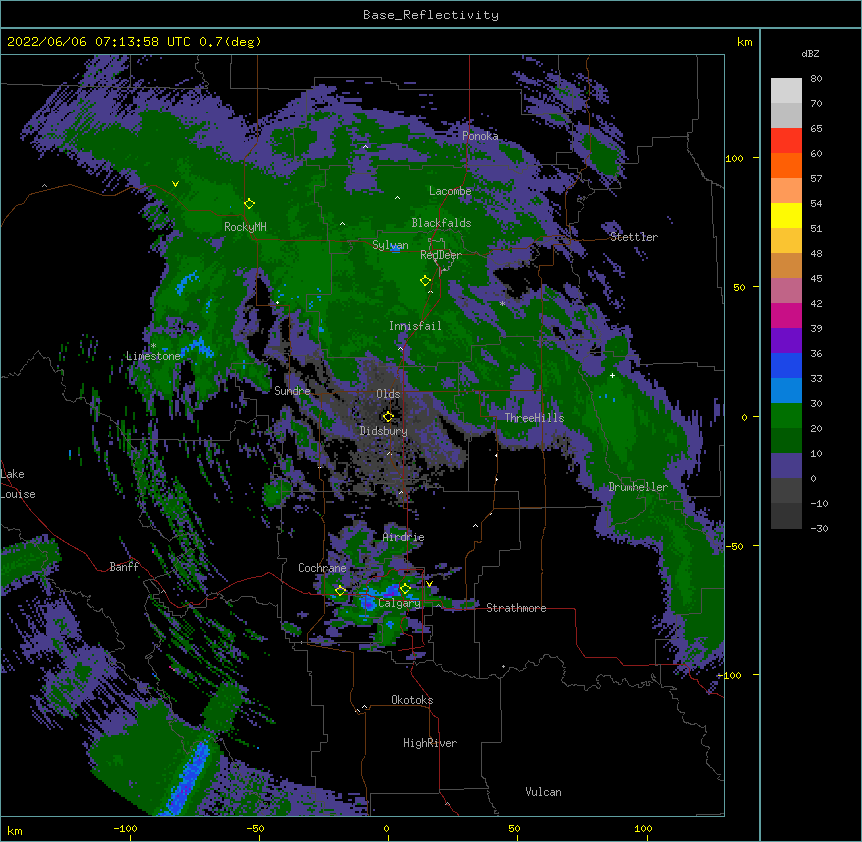This screenshot has height=842, width=862.
Task: Select the yellow 54-51 dBZ legend swatch
Action: pyautogui.click(x=786, y=215)
